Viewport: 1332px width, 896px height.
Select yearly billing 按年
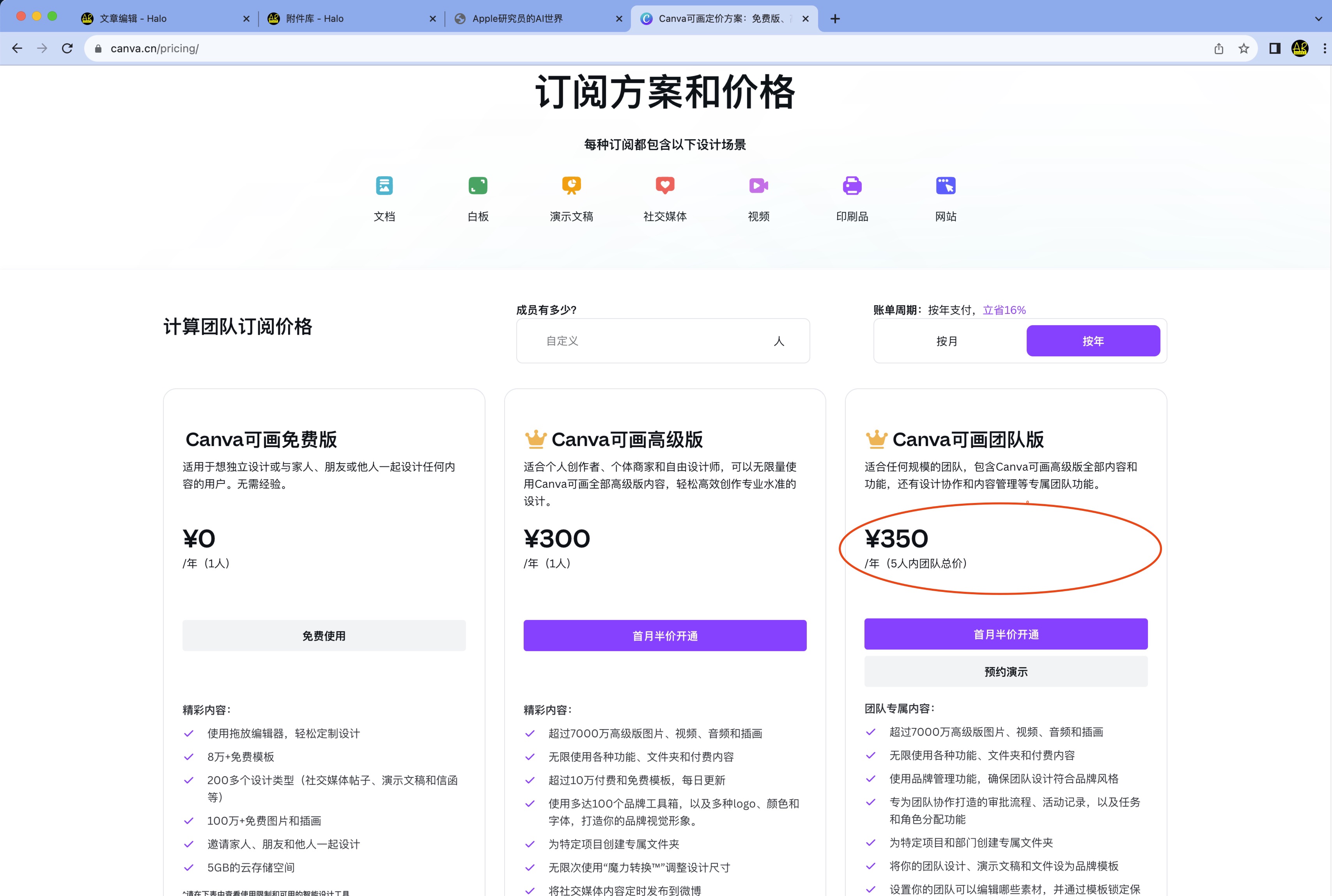pyautogui.click(x=1093, y=341)
